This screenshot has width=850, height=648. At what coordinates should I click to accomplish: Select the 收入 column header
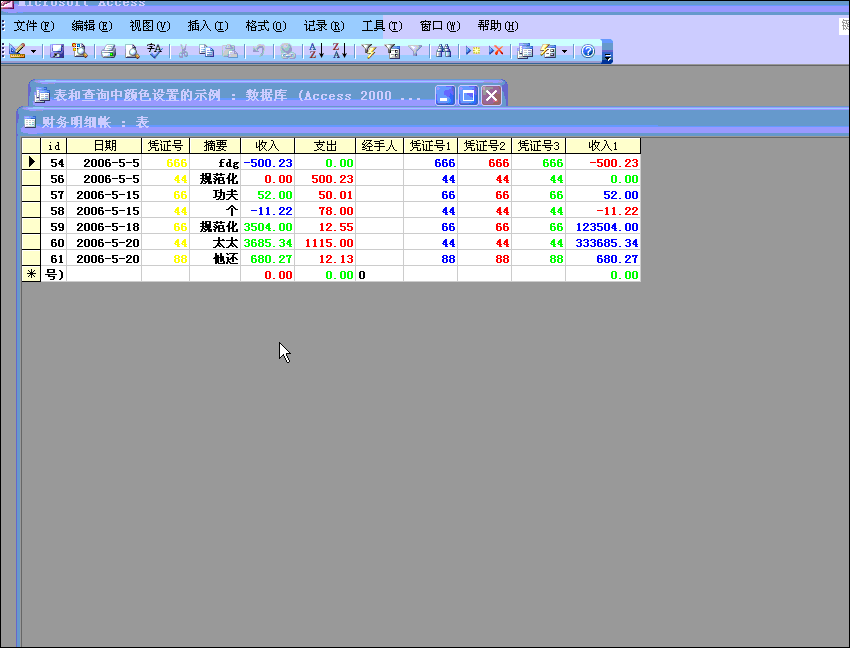[x=268, y=145]
